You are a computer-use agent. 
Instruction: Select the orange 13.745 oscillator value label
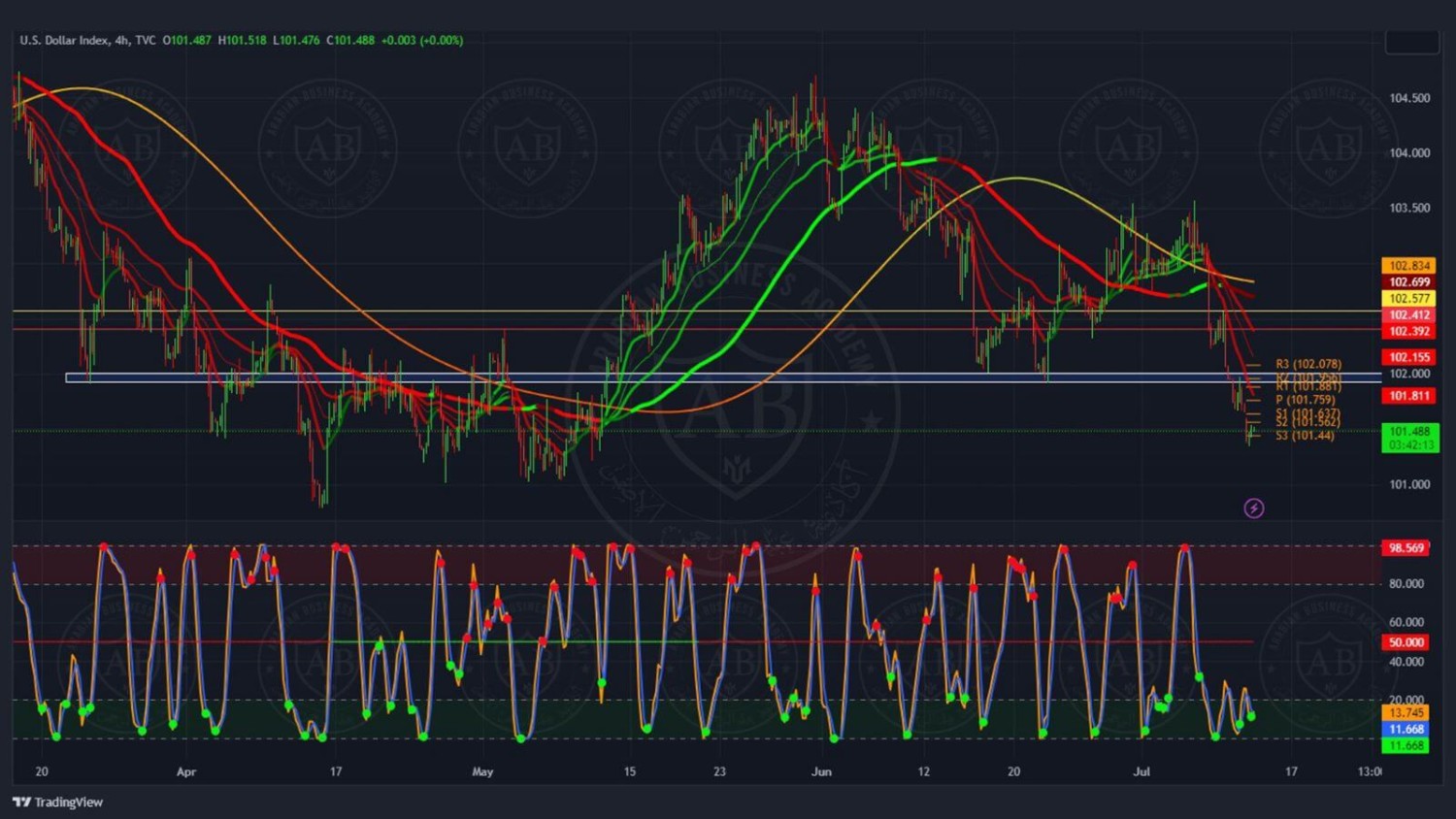(1406, 713)
